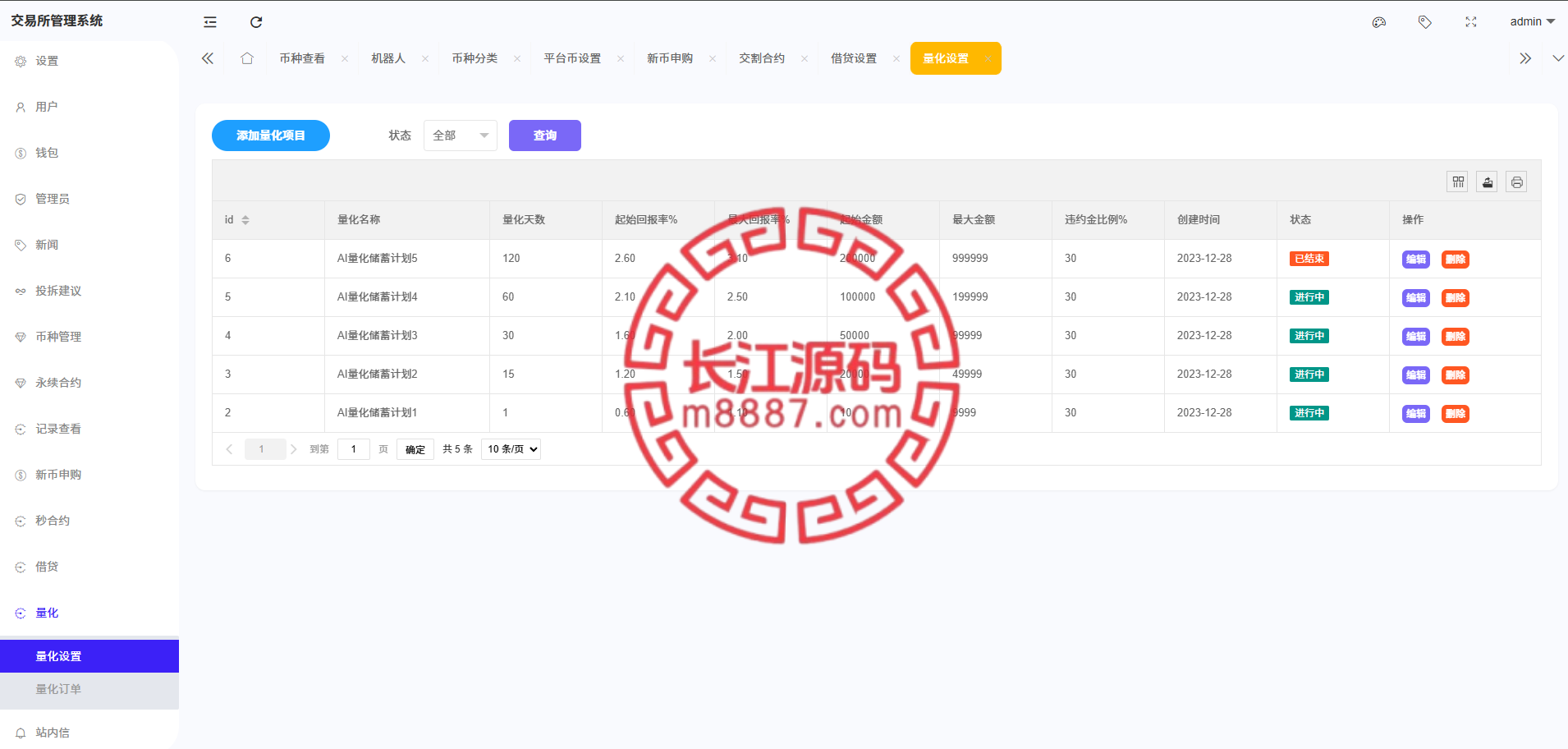The width and height of the screenshot is (1568, 749).
Task: Expand the 记录查看 sidebar menu
Action: 89,429
